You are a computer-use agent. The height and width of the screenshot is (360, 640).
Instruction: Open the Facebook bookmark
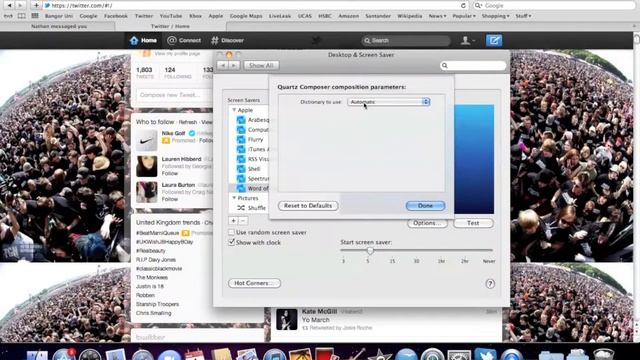[x=116, y=16]
